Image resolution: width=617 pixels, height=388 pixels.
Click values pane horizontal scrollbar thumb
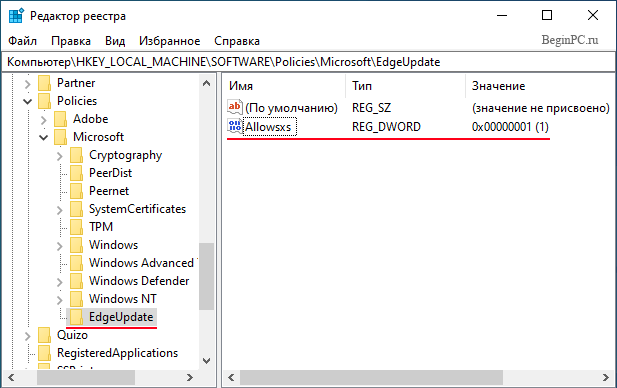coord(371,378)
